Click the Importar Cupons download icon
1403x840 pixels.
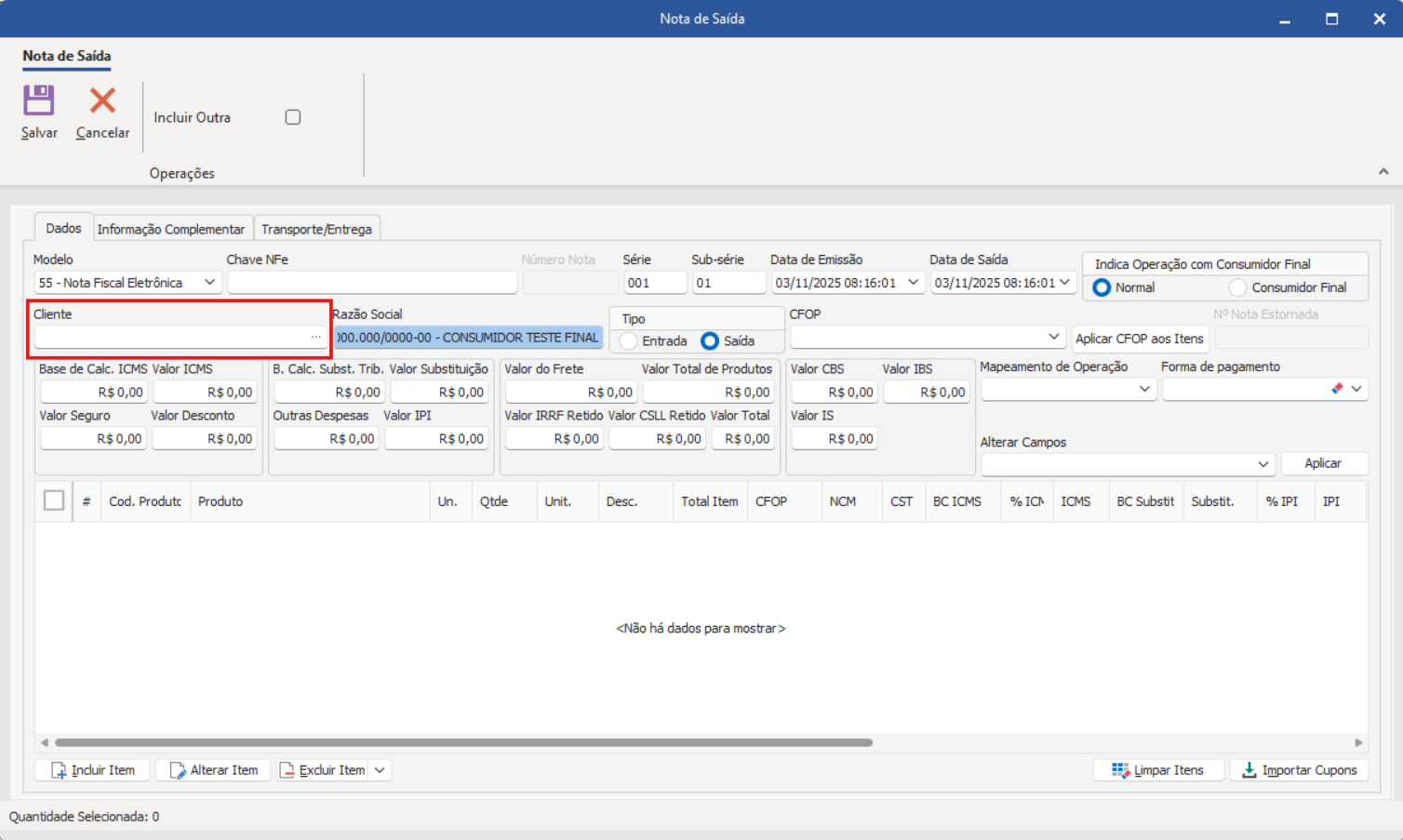point(1249,770)
